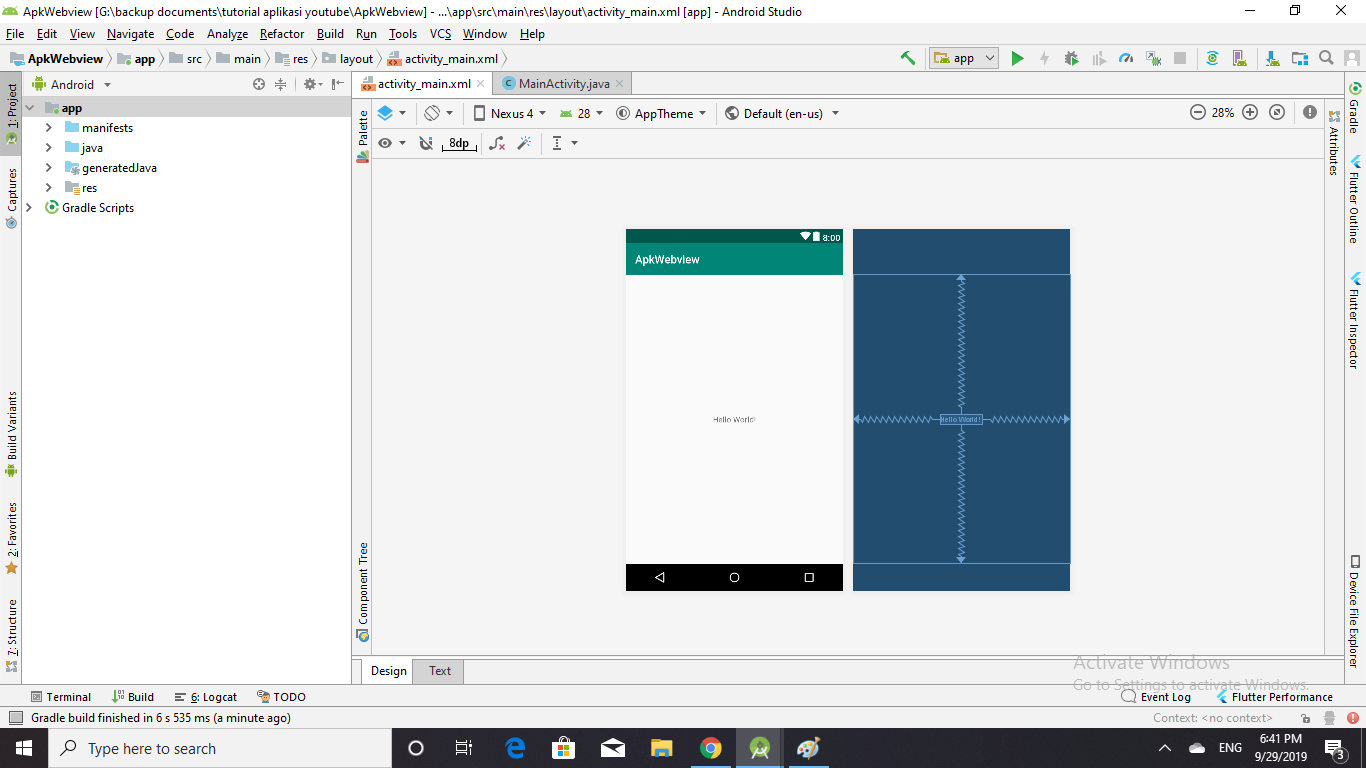Open the Nexus 4 device dropdown

510,113
